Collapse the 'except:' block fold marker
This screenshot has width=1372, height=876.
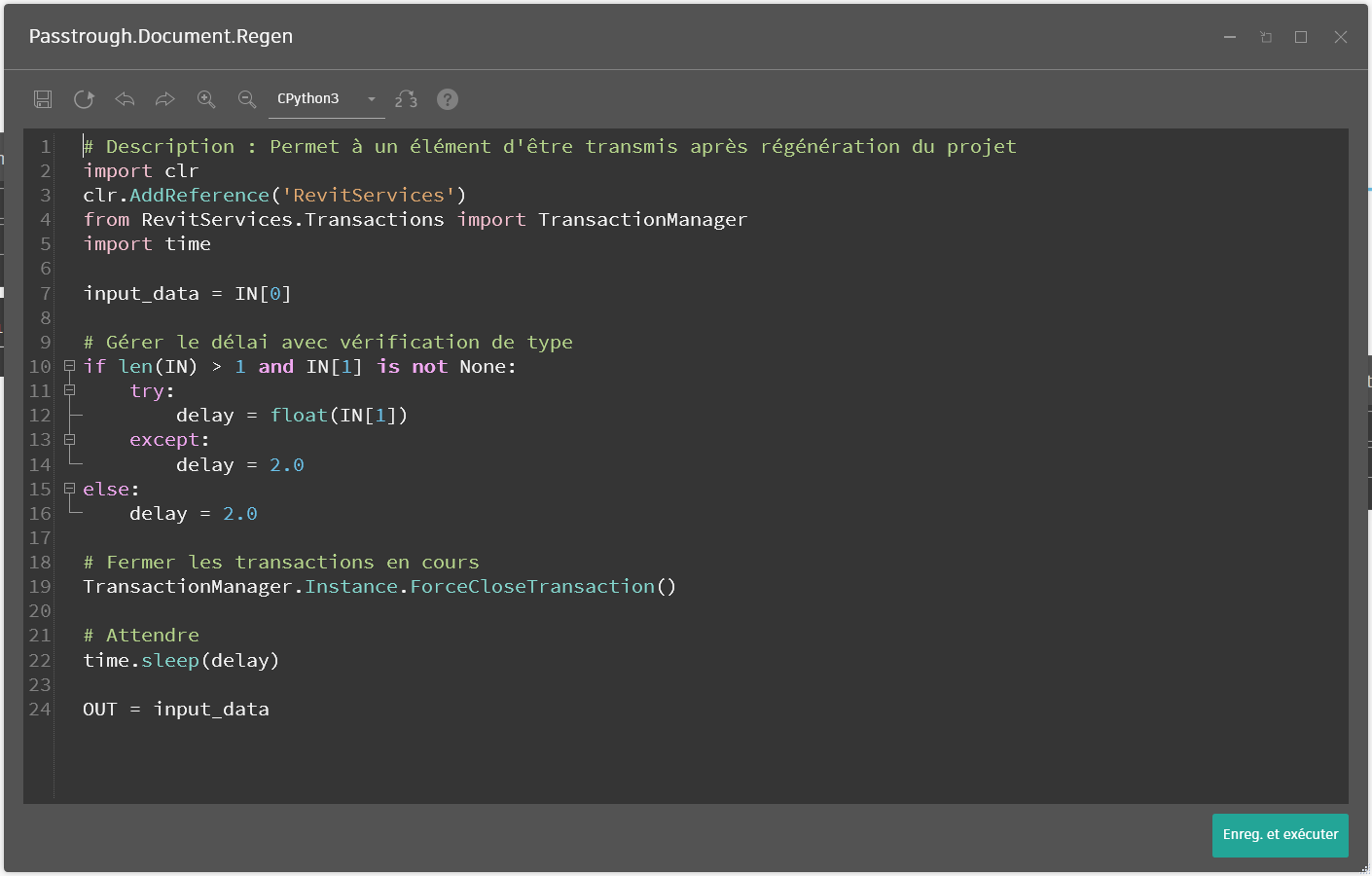tap(69, 440)
